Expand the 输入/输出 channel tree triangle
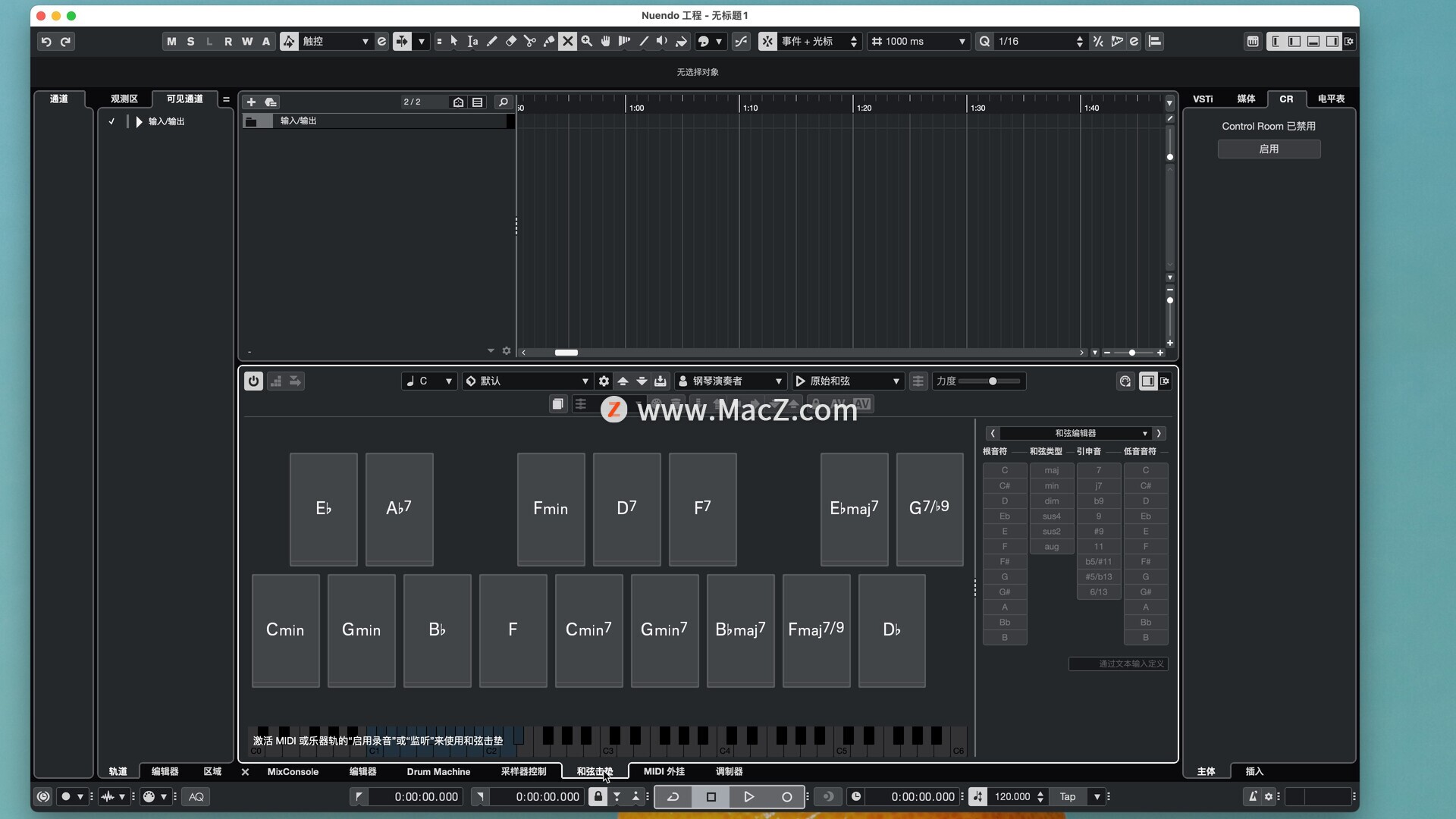This screenshot has height=819, width=1456. (139, 121)
